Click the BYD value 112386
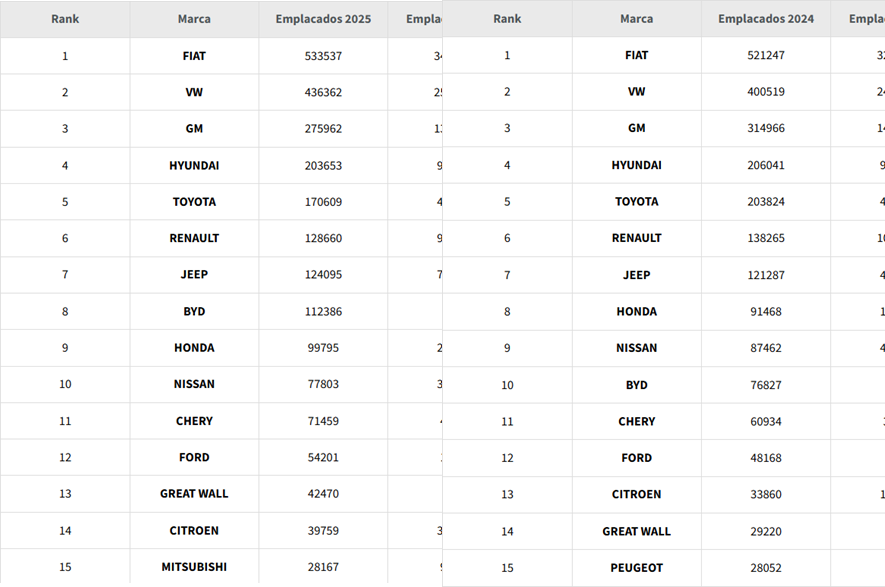Viewport: 885px width, 587px height. pyautogui.click(x=323, y=312)
